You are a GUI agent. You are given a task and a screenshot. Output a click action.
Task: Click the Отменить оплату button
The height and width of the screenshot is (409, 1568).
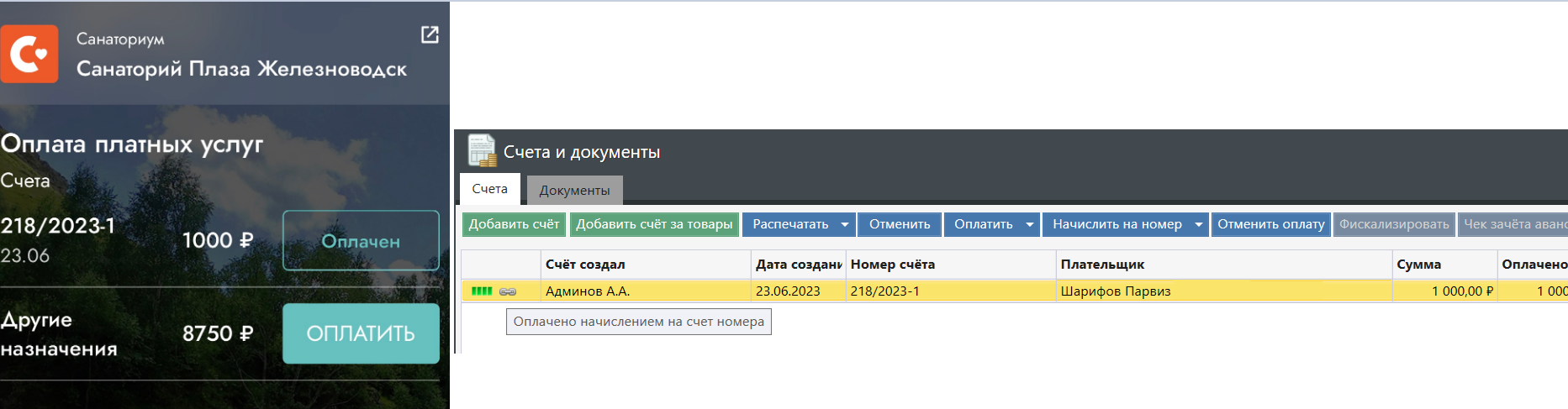point(1270,224)
